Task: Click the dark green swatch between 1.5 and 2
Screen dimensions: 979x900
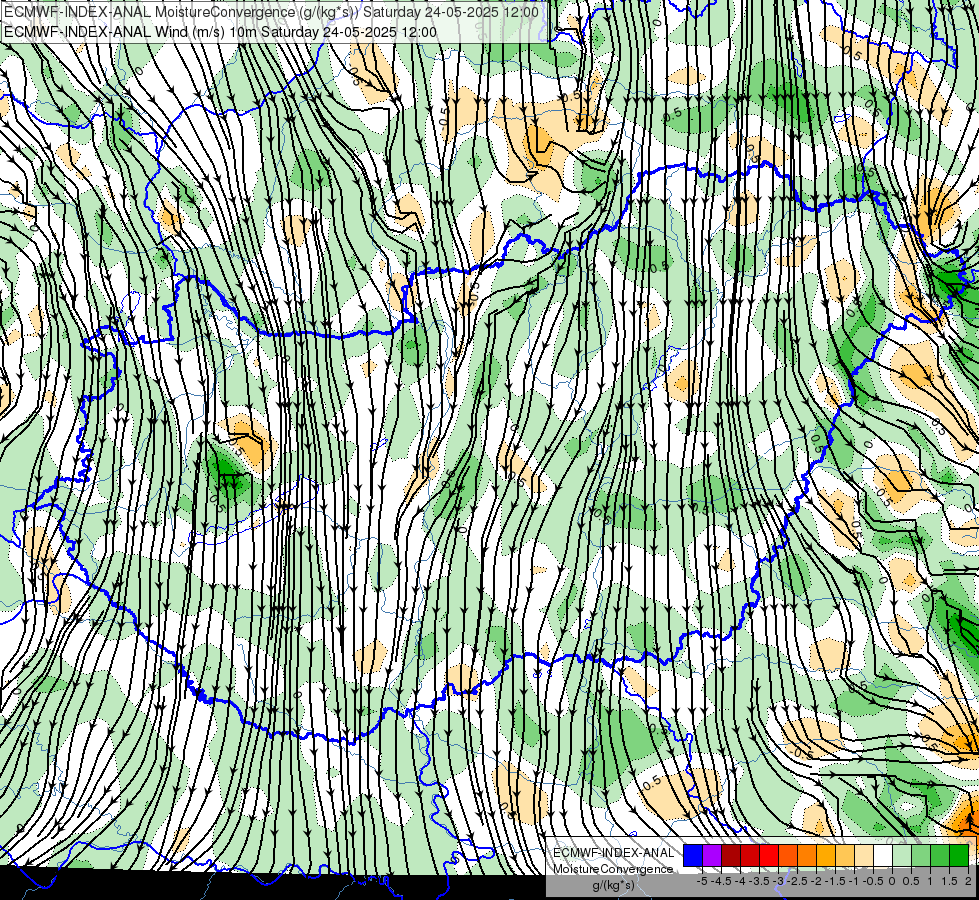Action: point(959,855)
